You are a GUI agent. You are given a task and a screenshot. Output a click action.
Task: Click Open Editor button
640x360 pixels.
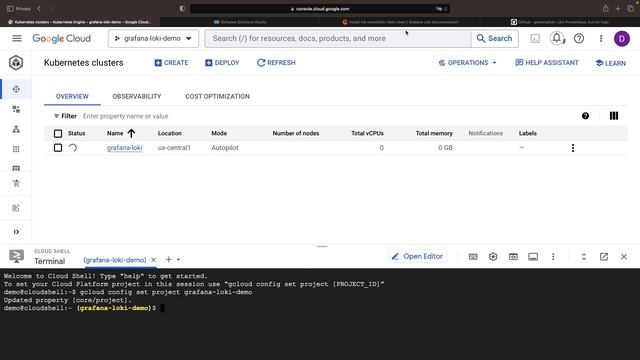coord(417,256)
